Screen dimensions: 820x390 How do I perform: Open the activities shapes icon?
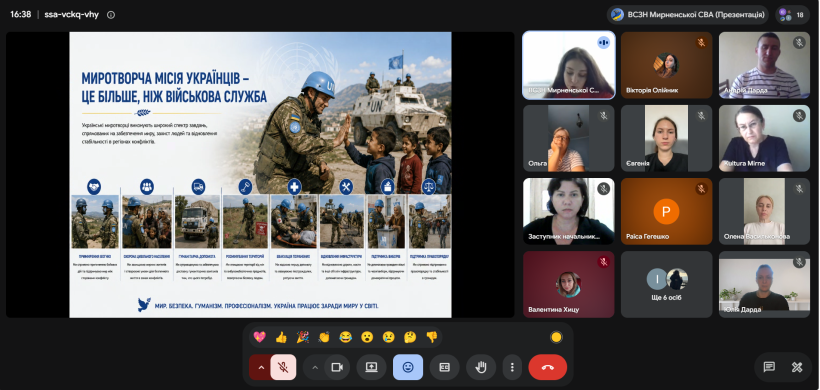[x=796, y=367]
